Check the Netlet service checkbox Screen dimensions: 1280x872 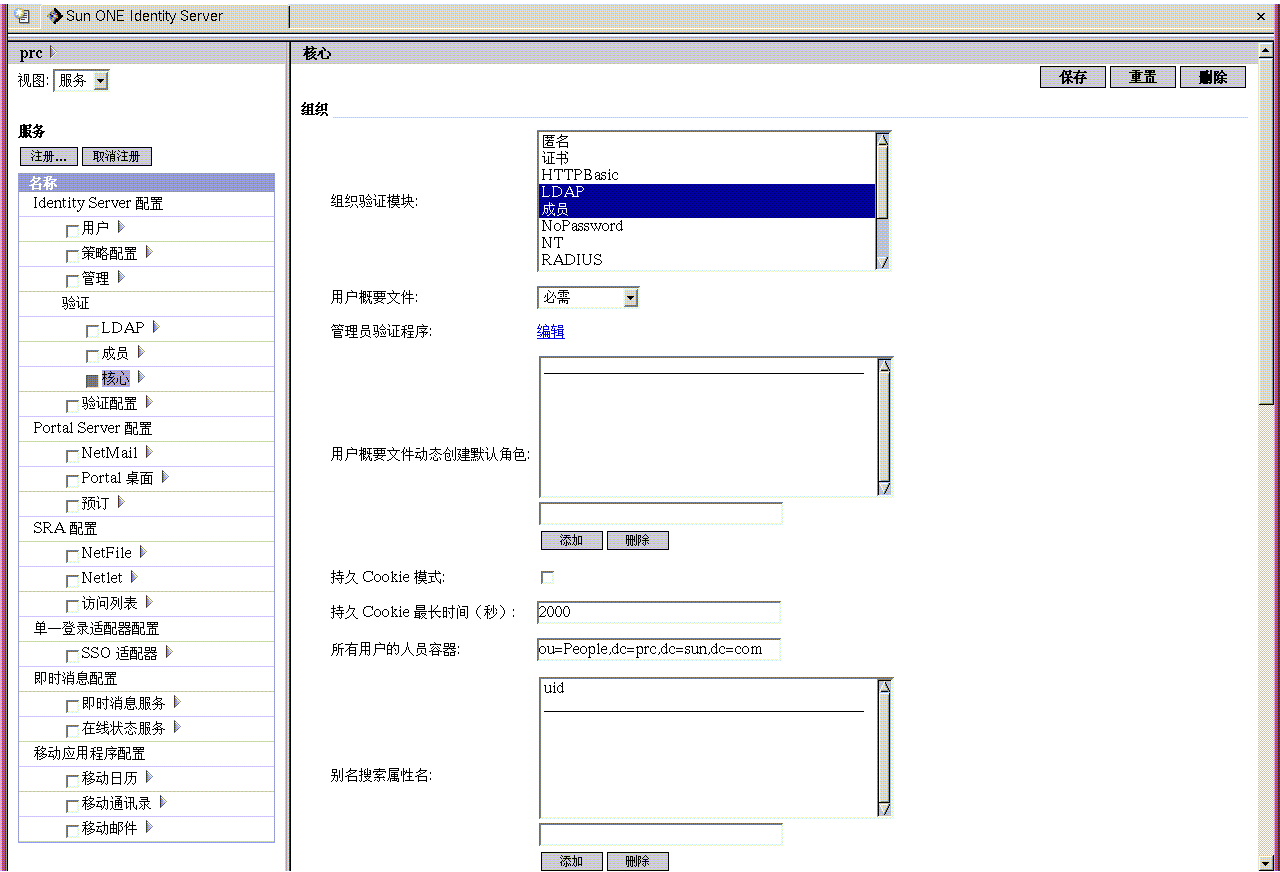click(x=72, y=580)
